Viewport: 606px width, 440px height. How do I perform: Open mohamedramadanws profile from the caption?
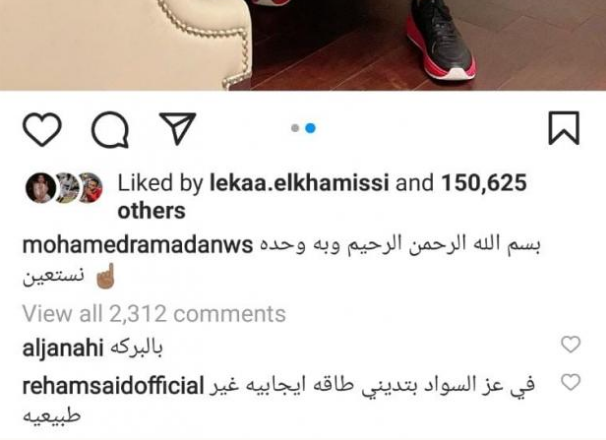138,246
